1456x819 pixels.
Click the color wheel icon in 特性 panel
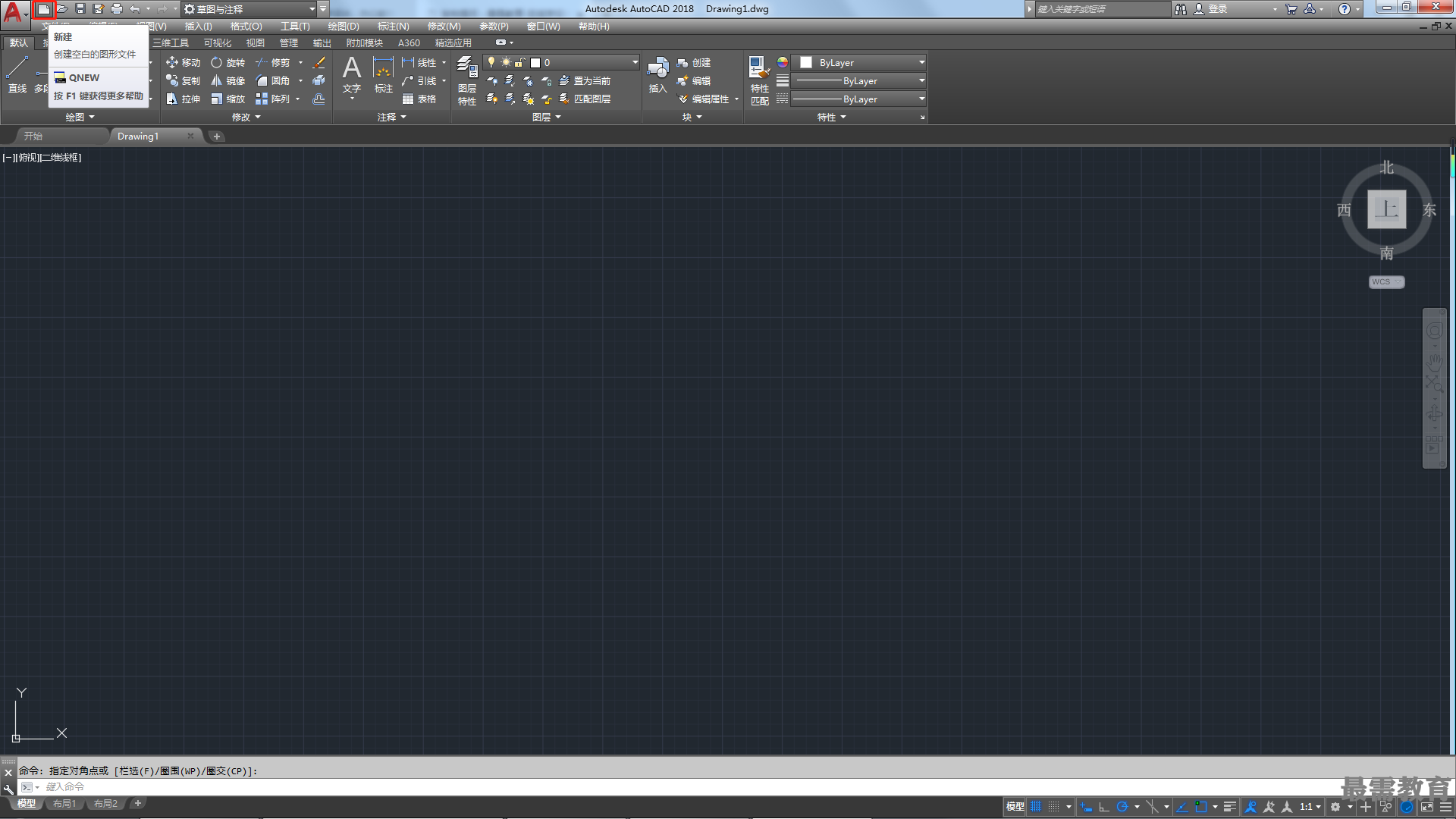coord(783,62)
